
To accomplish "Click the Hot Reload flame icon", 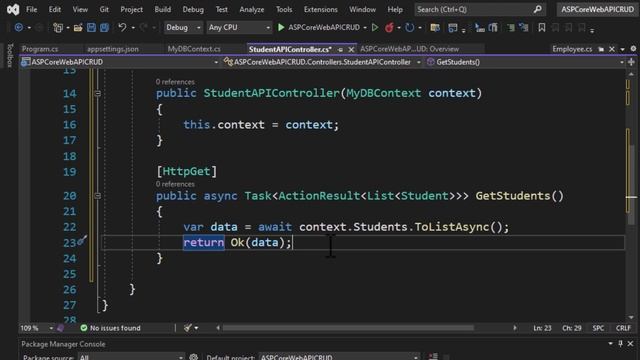I will (x=389, y=27).
